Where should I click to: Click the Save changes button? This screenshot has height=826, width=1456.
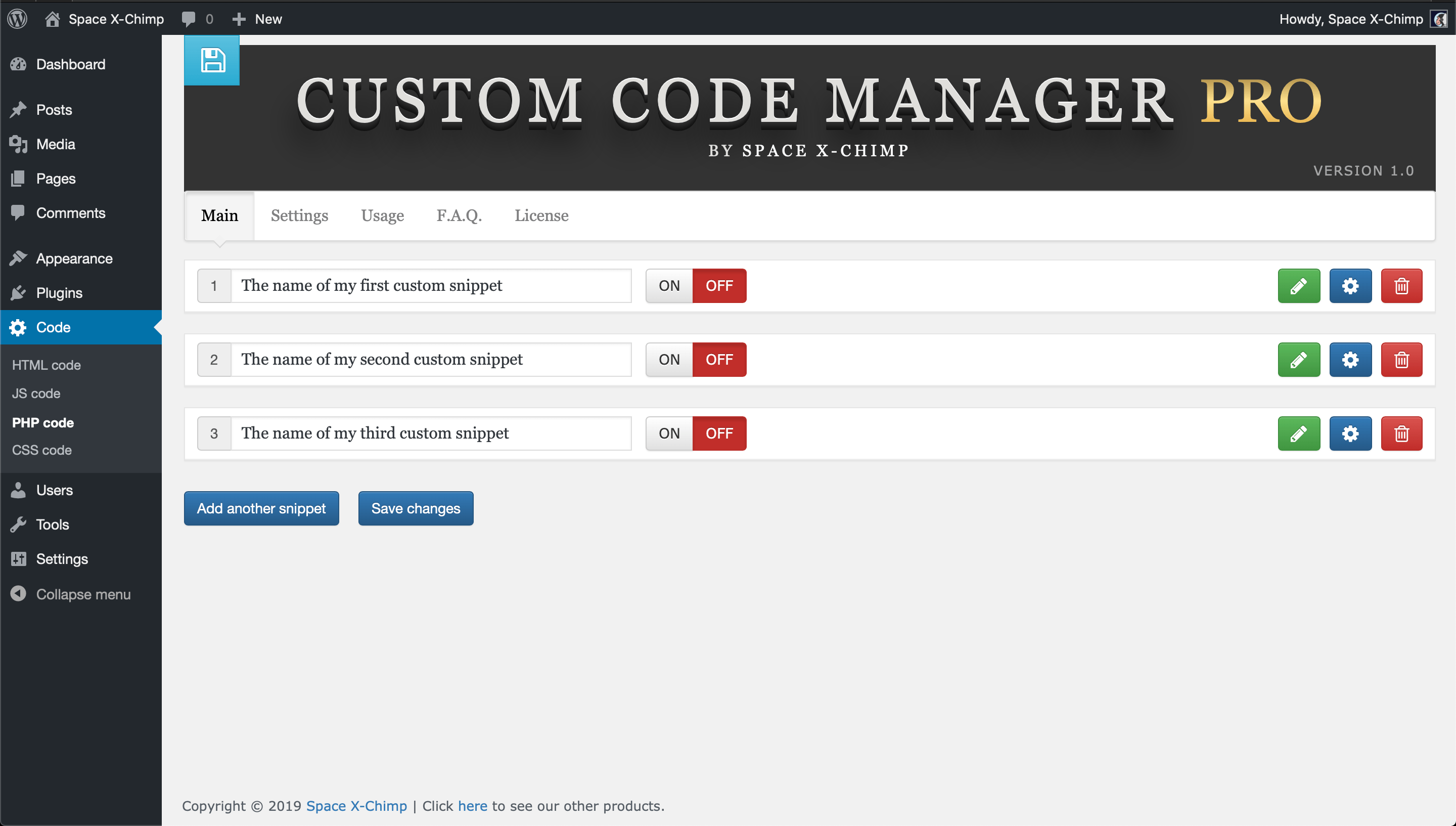416,508
